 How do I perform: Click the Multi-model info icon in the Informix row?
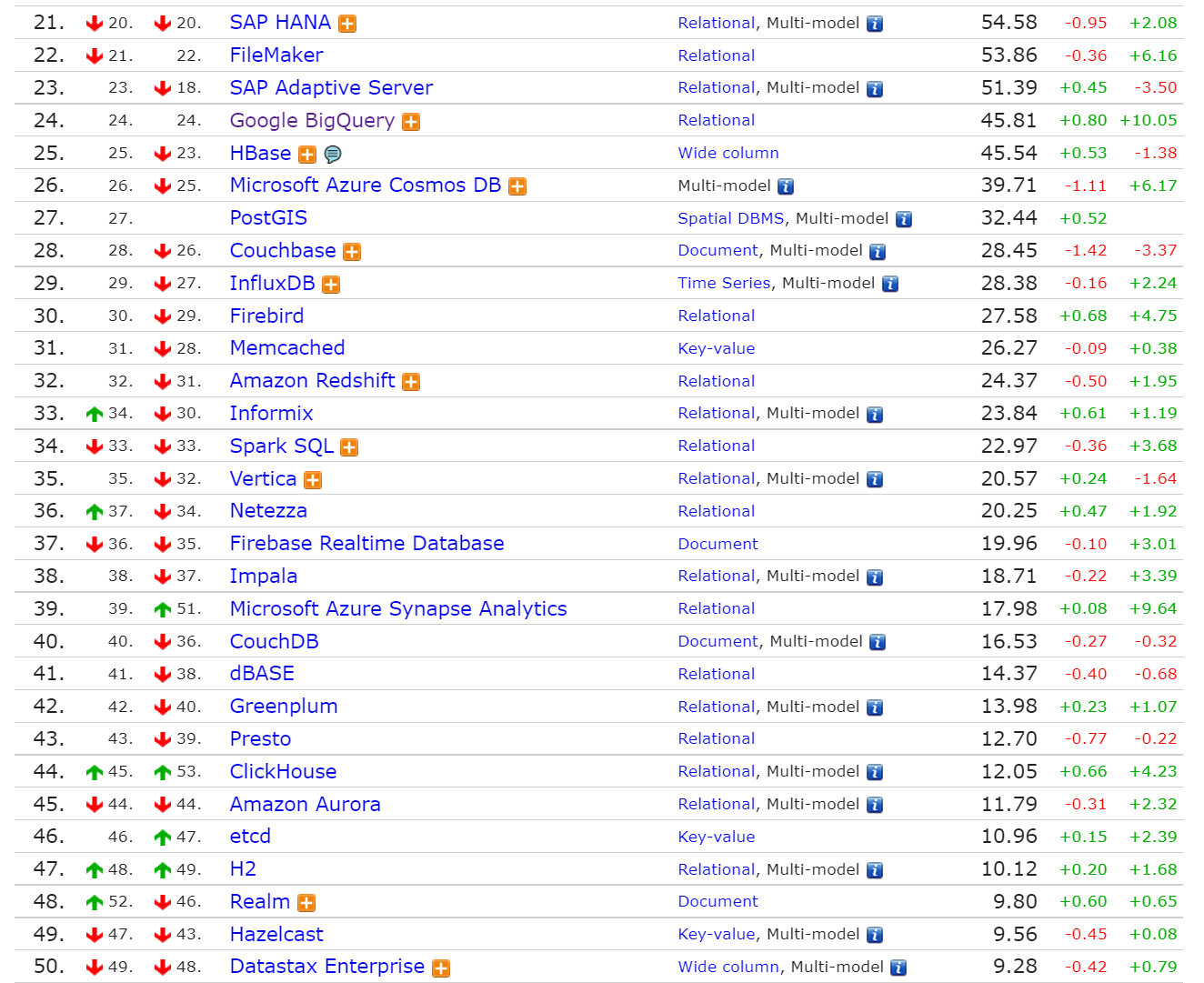pyautogui.click(x=875, y=415)
